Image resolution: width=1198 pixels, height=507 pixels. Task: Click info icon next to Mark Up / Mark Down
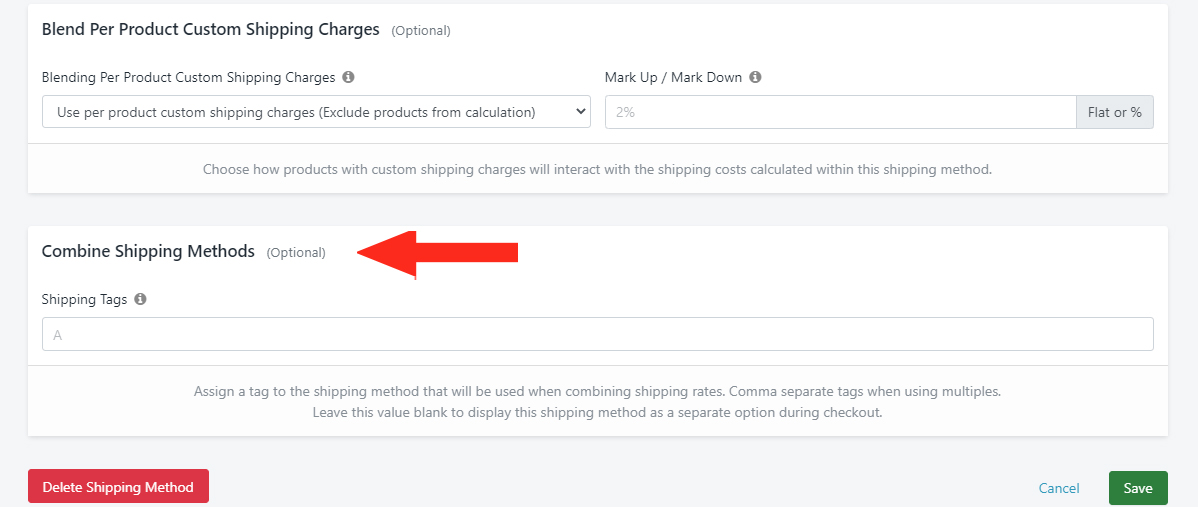pos(755,77)
